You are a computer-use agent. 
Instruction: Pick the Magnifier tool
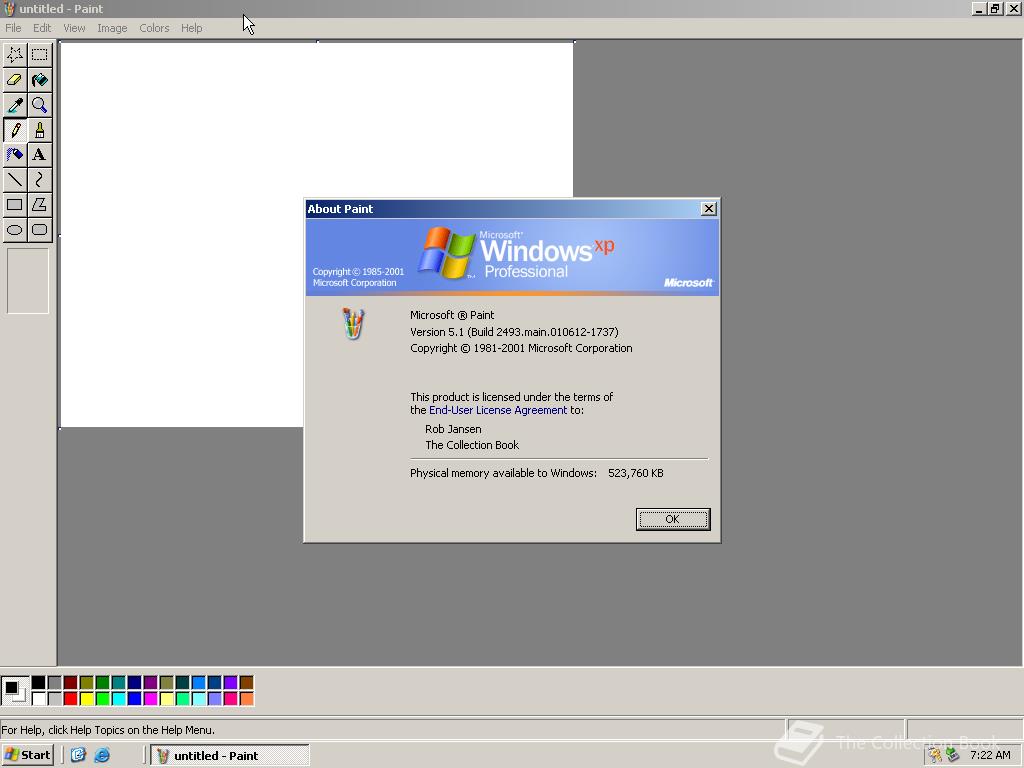click(x=39, y=105)
